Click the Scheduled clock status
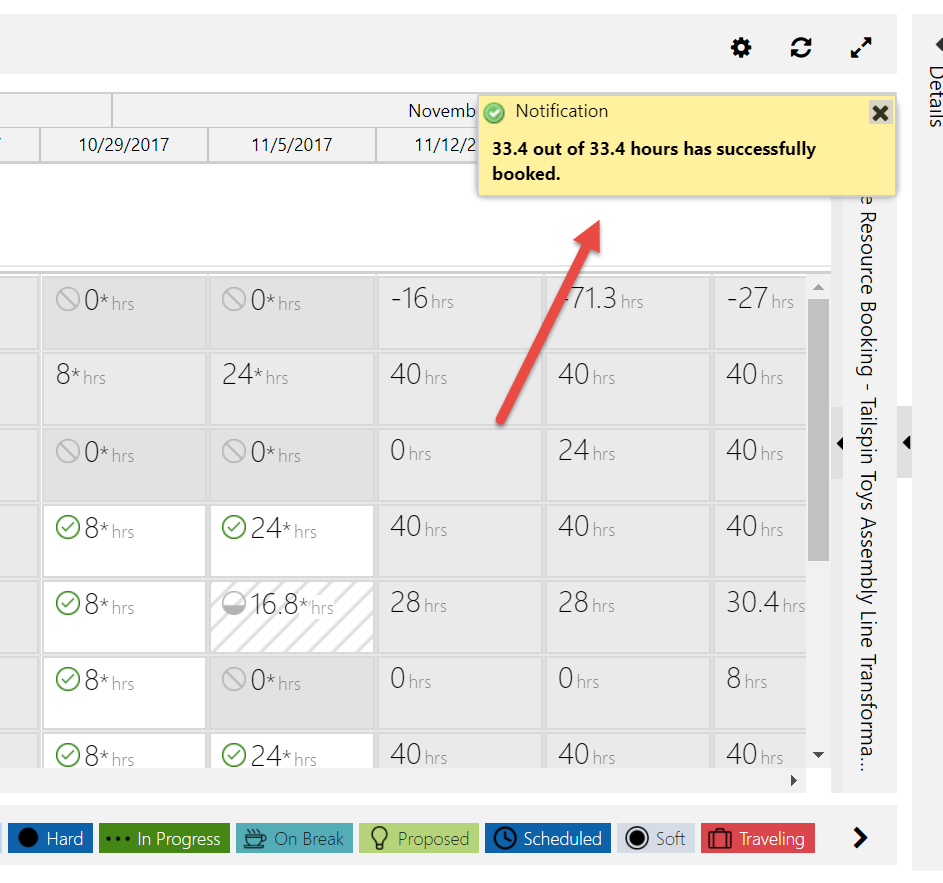Screen dimensions: 943x883 point(549,838)
